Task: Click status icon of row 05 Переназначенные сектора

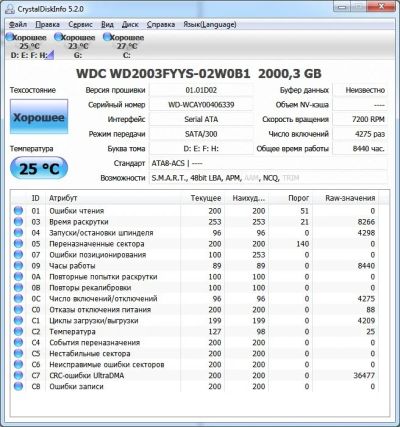Action: click(x=18, y=244)
